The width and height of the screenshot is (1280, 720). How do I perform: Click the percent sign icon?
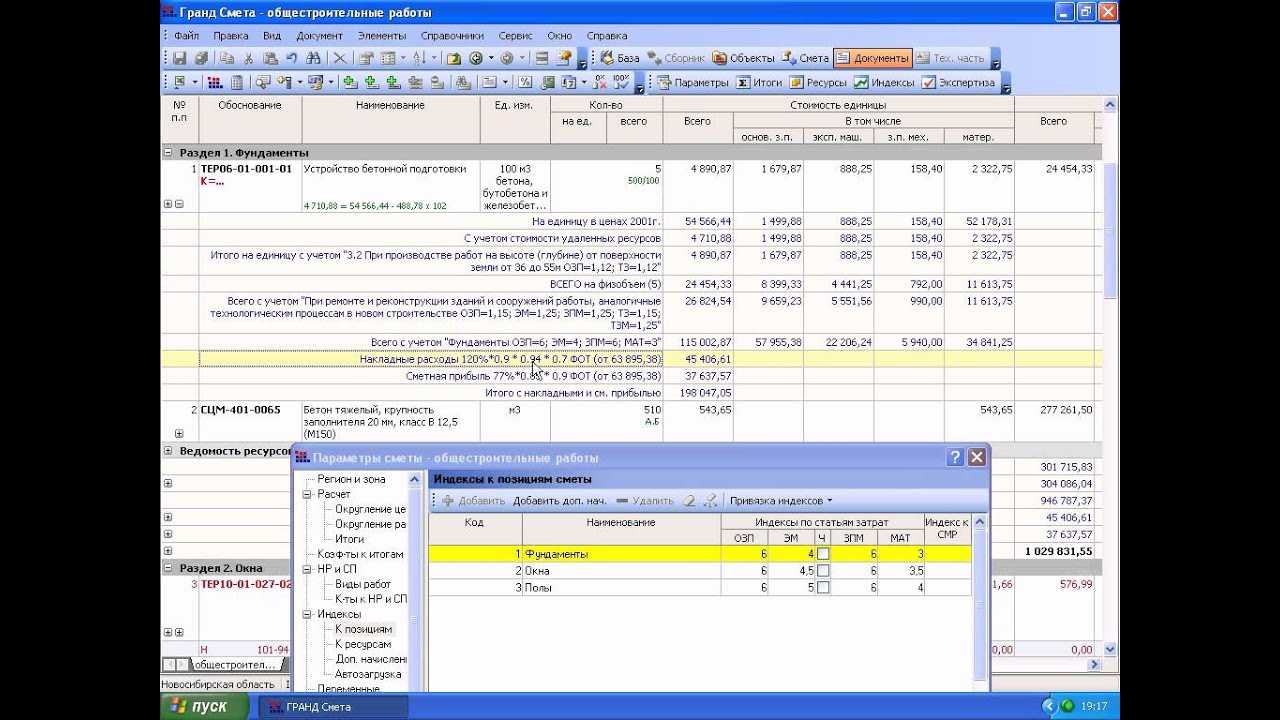coord(525,82)
